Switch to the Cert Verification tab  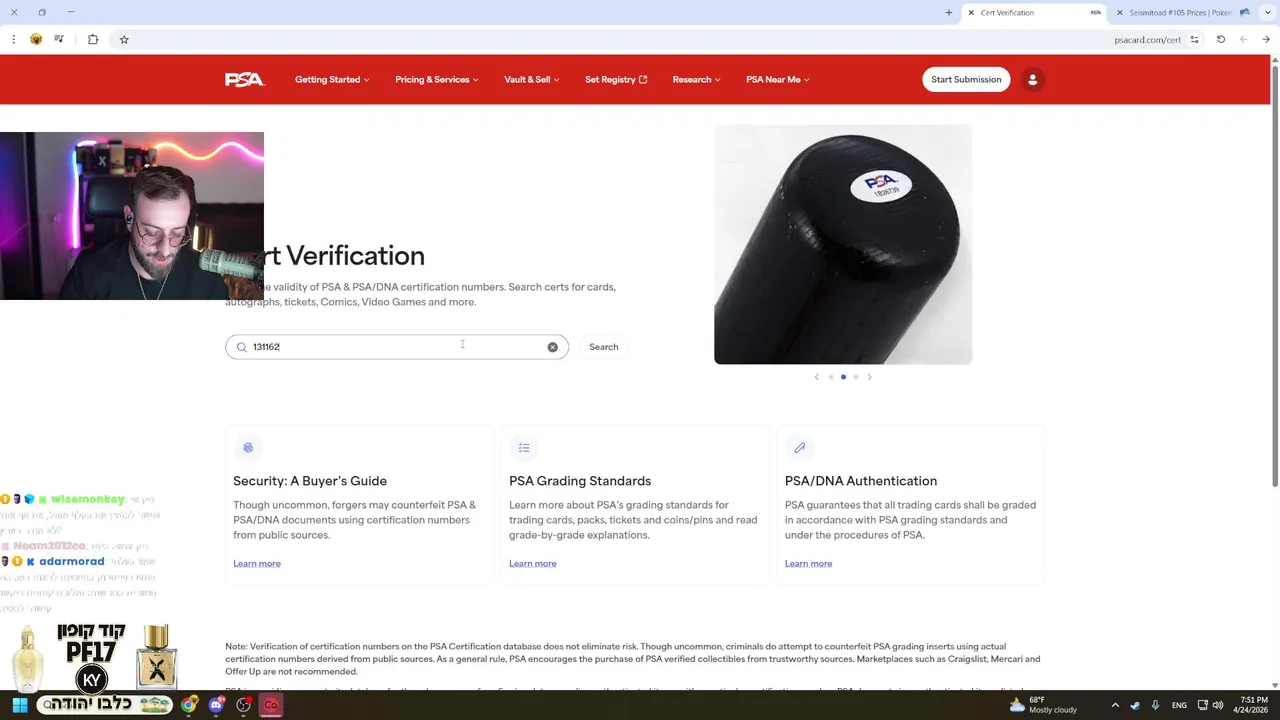click(x=1034, y=13)
